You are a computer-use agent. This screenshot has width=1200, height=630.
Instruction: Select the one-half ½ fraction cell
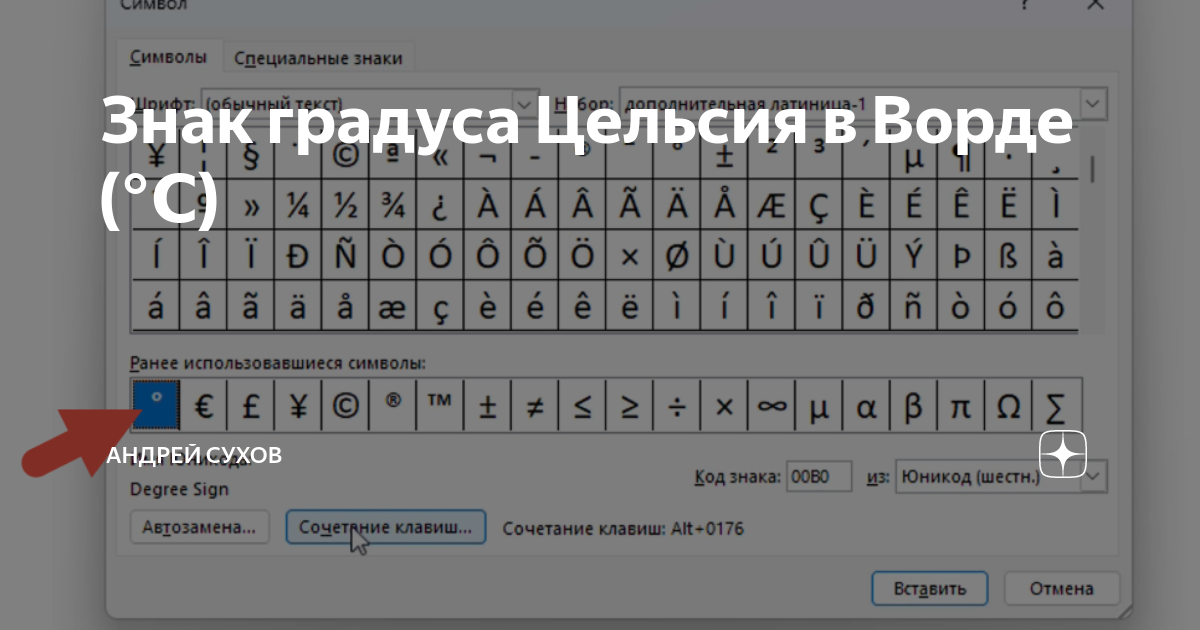coord(345,205)
